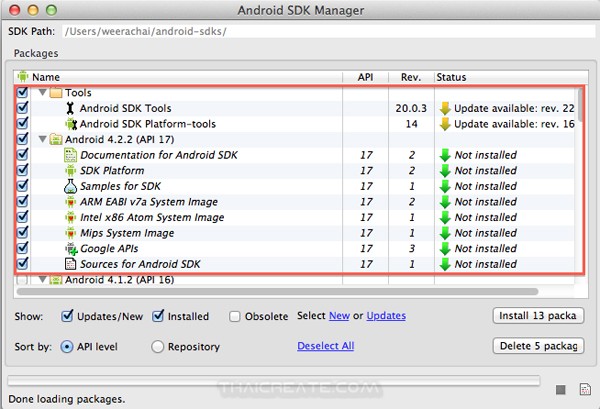Click the vertical scrollbar thumb in package list
600x409 pixels.
point(581,104)
